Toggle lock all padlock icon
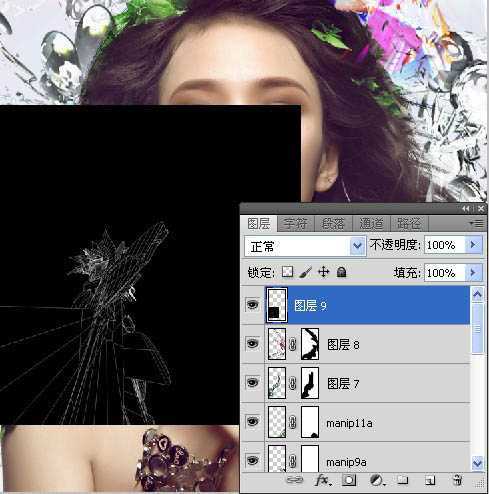 pos(341,272)
